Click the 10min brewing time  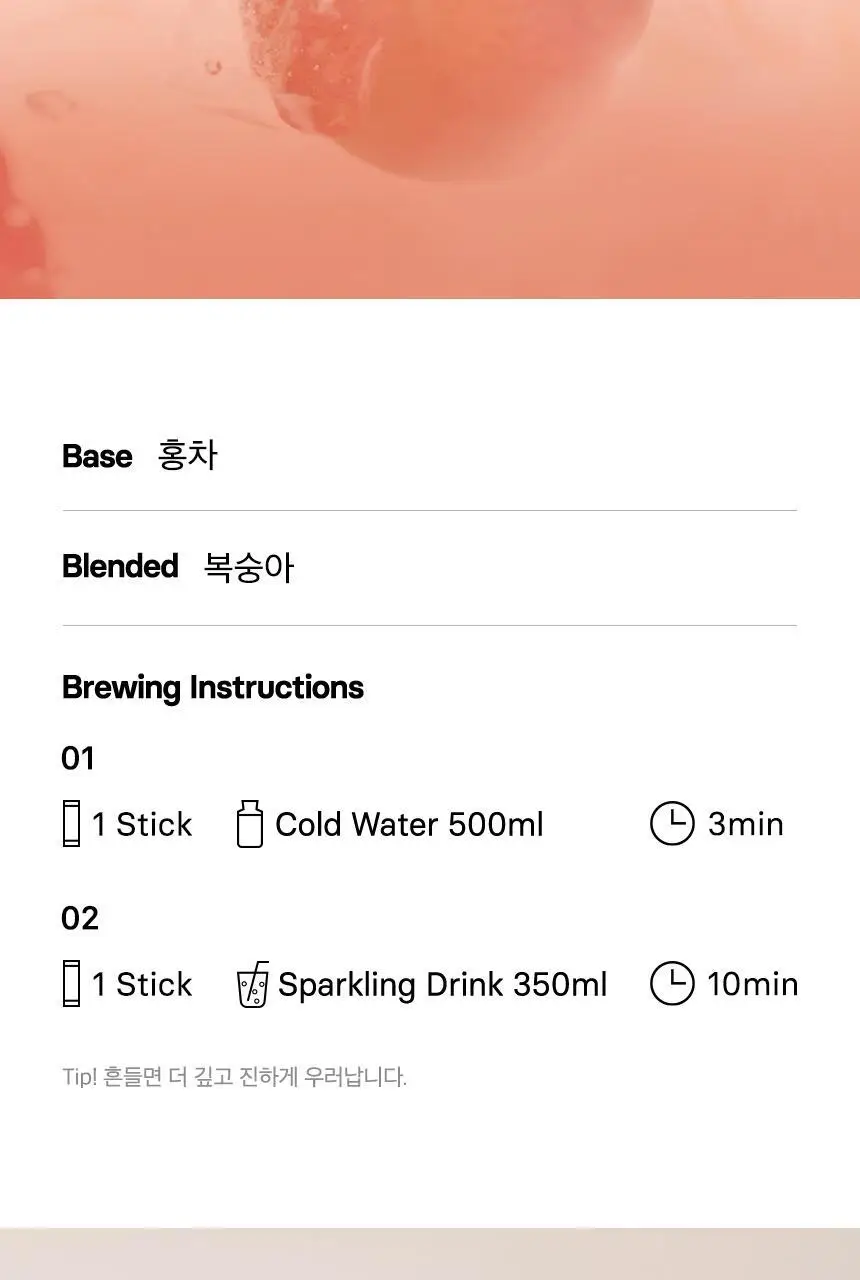[753, 985]
